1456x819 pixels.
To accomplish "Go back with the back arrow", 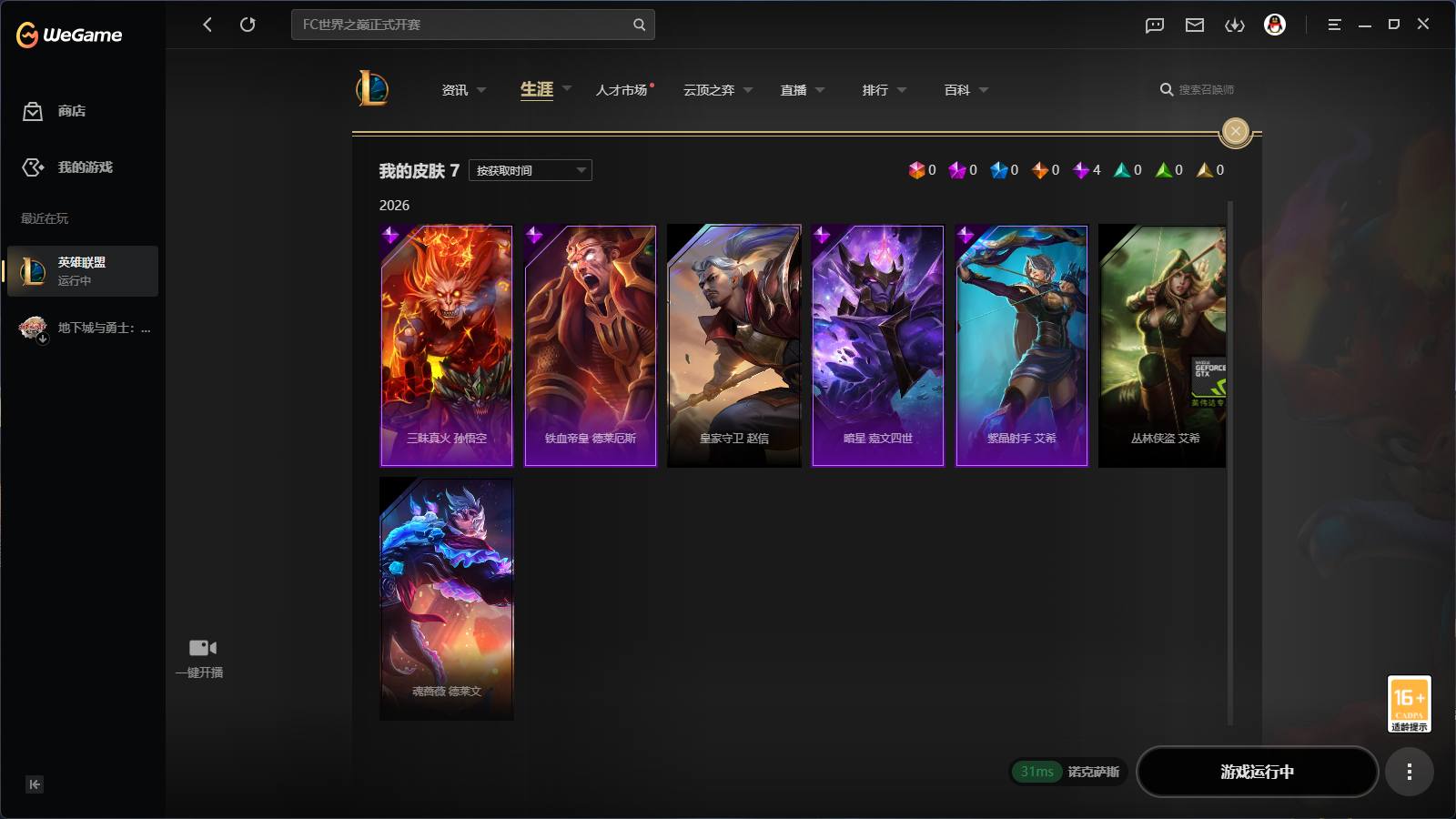I will 207,25.
